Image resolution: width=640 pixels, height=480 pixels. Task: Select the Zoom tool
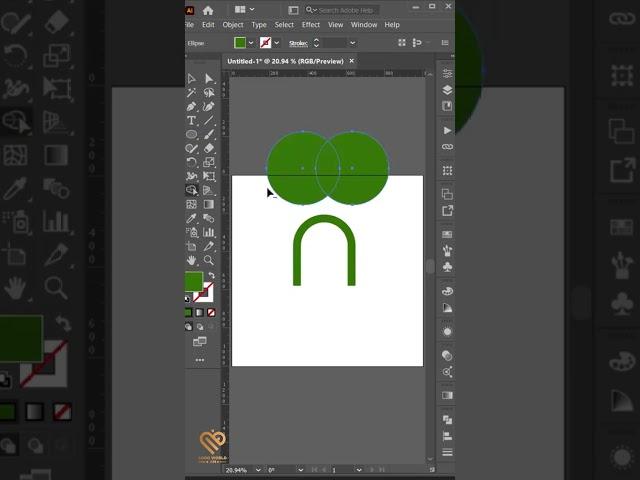tap(209, 260)
